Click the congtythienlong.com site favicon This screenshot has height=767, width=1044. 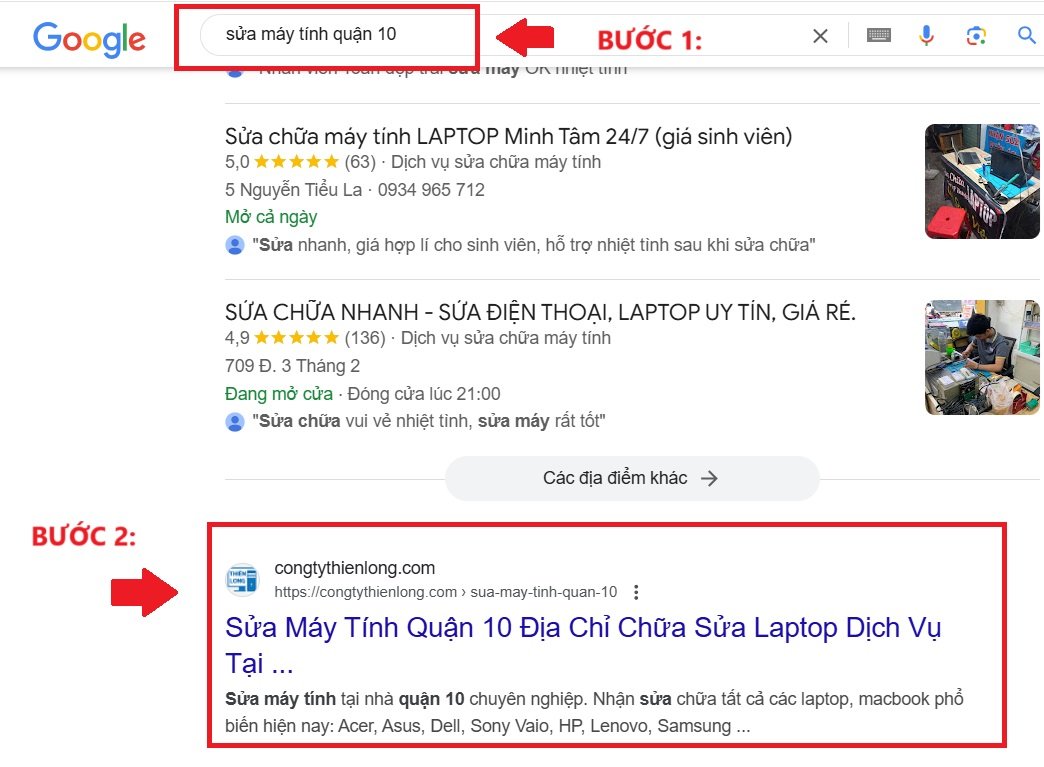242,580
